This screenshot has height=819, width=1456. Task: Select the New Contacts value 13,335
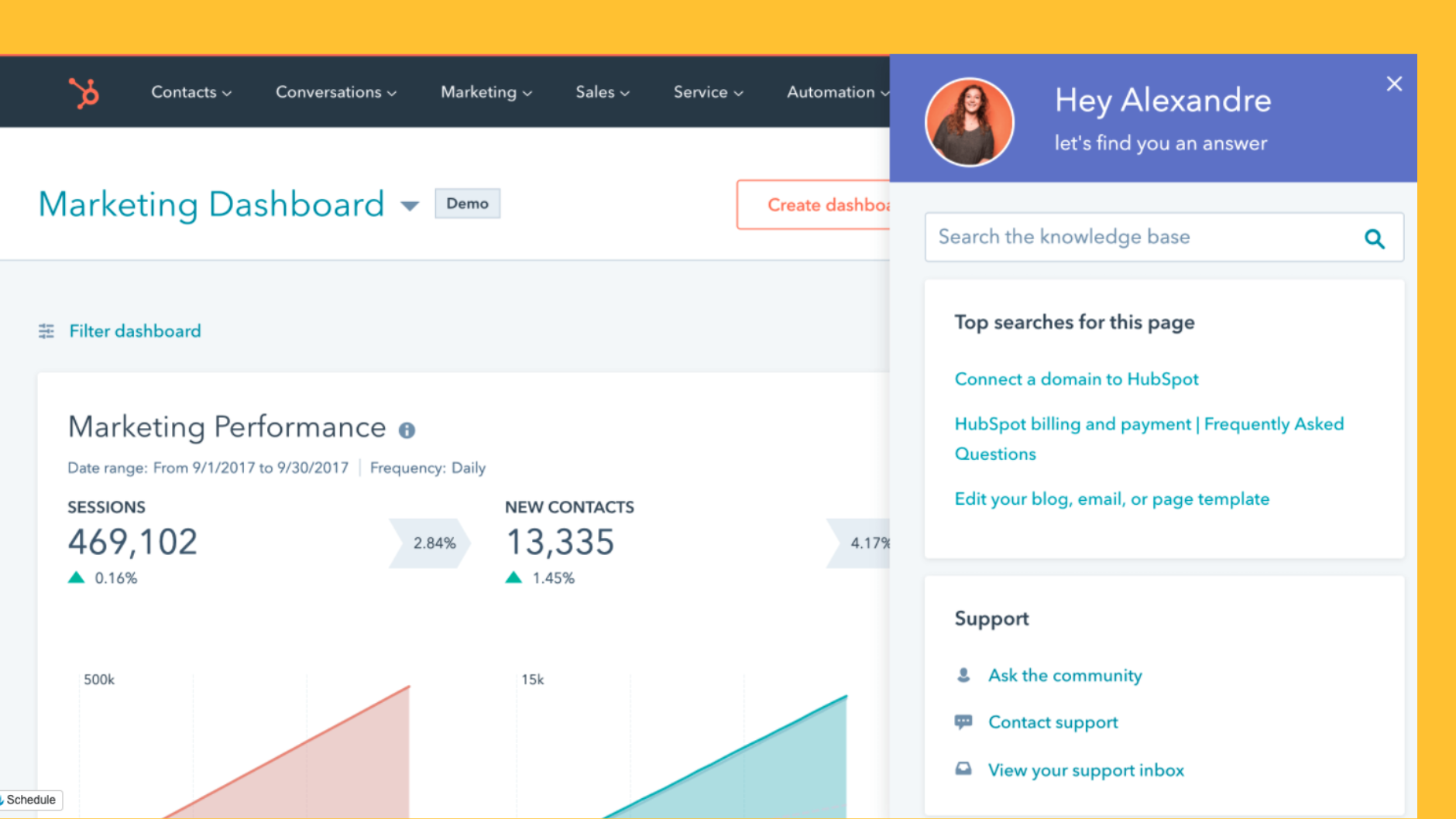point(560,542)
